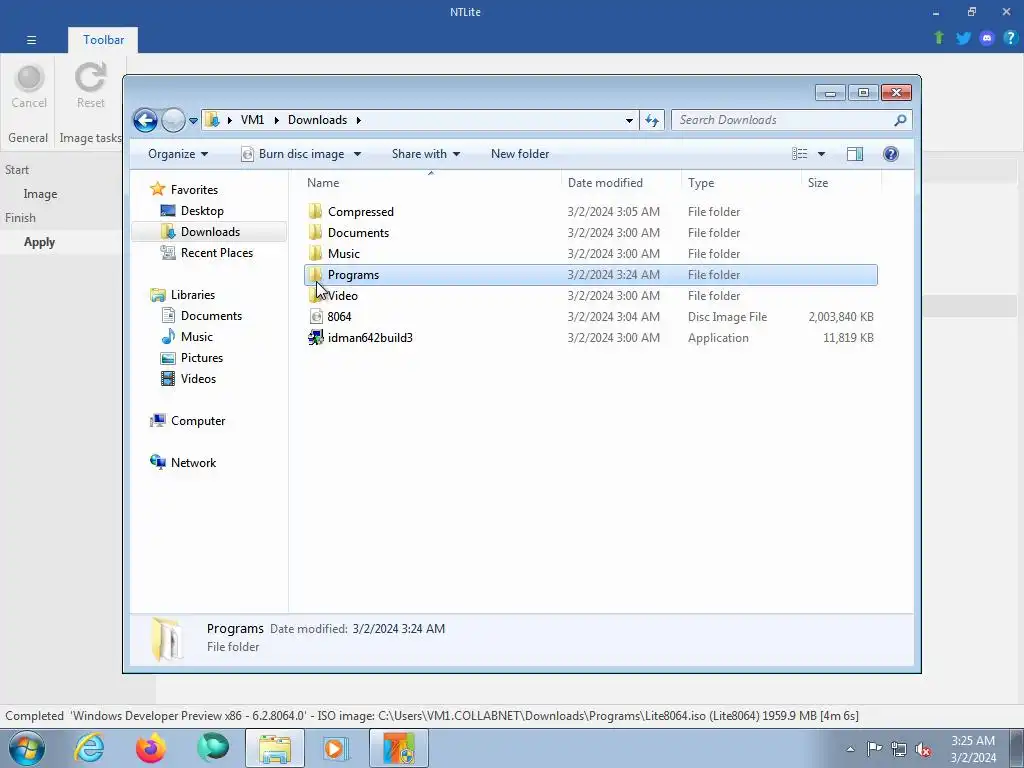Sort by Date modified column
This screenshot has height=768, width=1024.
pos(621,183)
